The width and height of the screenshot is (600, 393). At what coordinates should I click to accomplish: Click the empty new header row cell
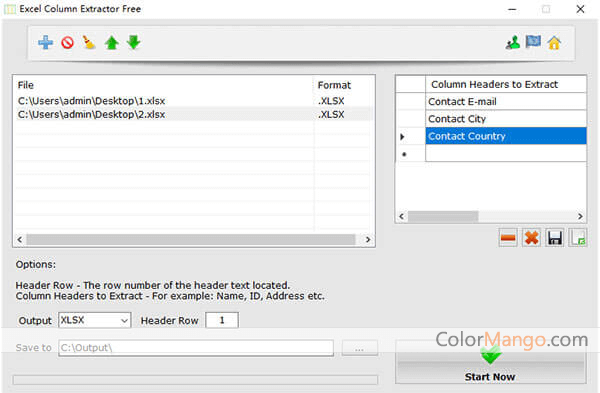coord(506,153)
